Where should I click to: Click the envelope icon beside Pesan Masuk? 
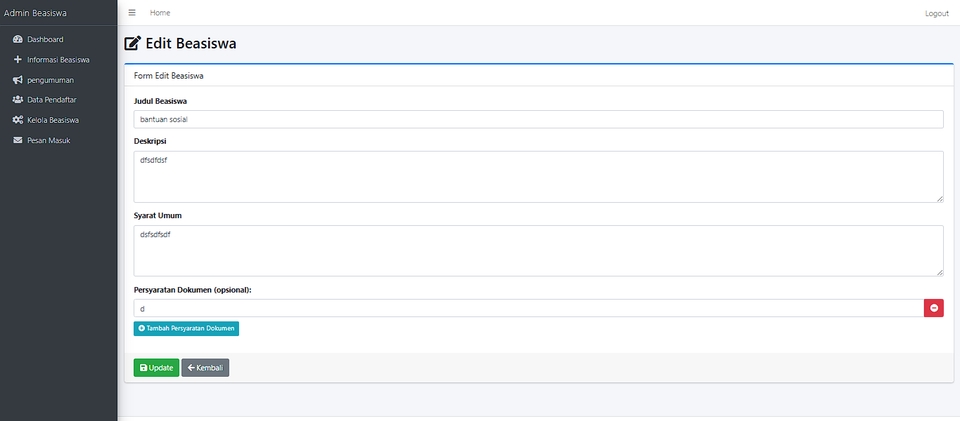click(x=17, y=140)
